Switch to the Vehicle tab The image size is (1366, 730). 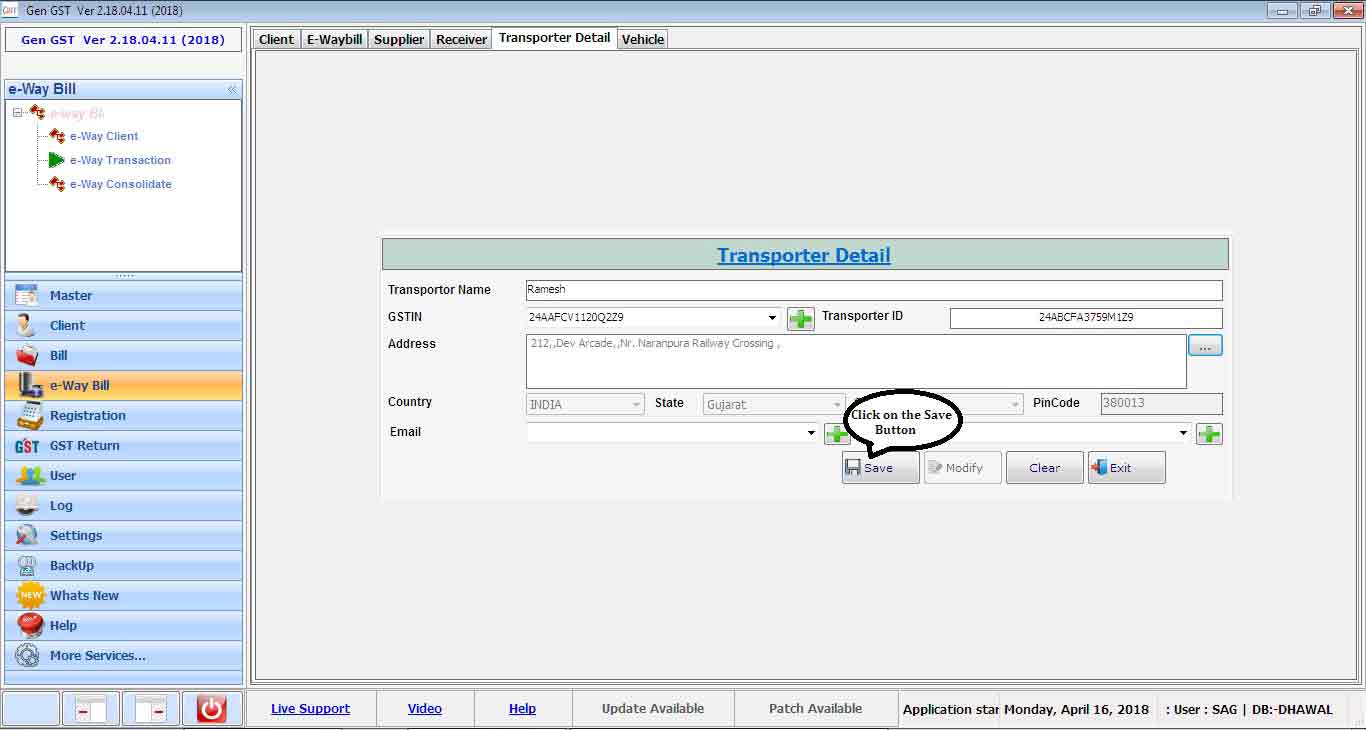642,39
